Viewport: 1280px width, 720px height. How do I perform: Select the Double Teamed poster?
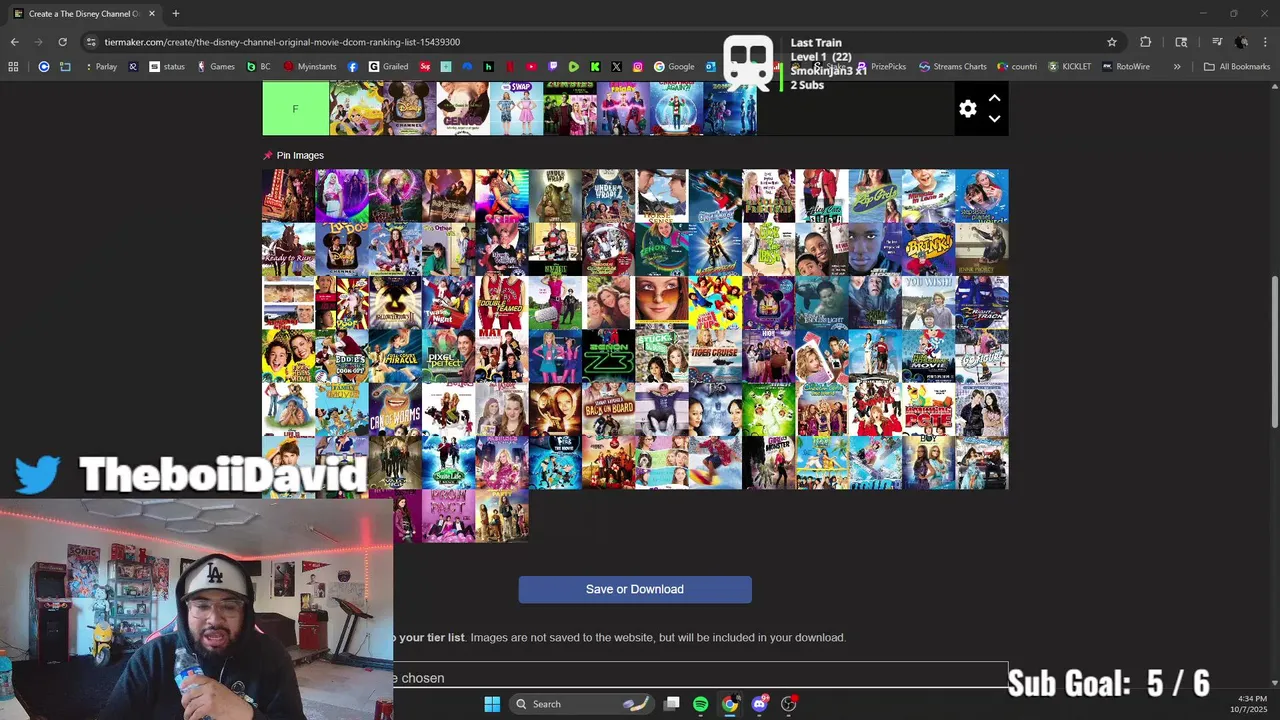pos(502,302)
